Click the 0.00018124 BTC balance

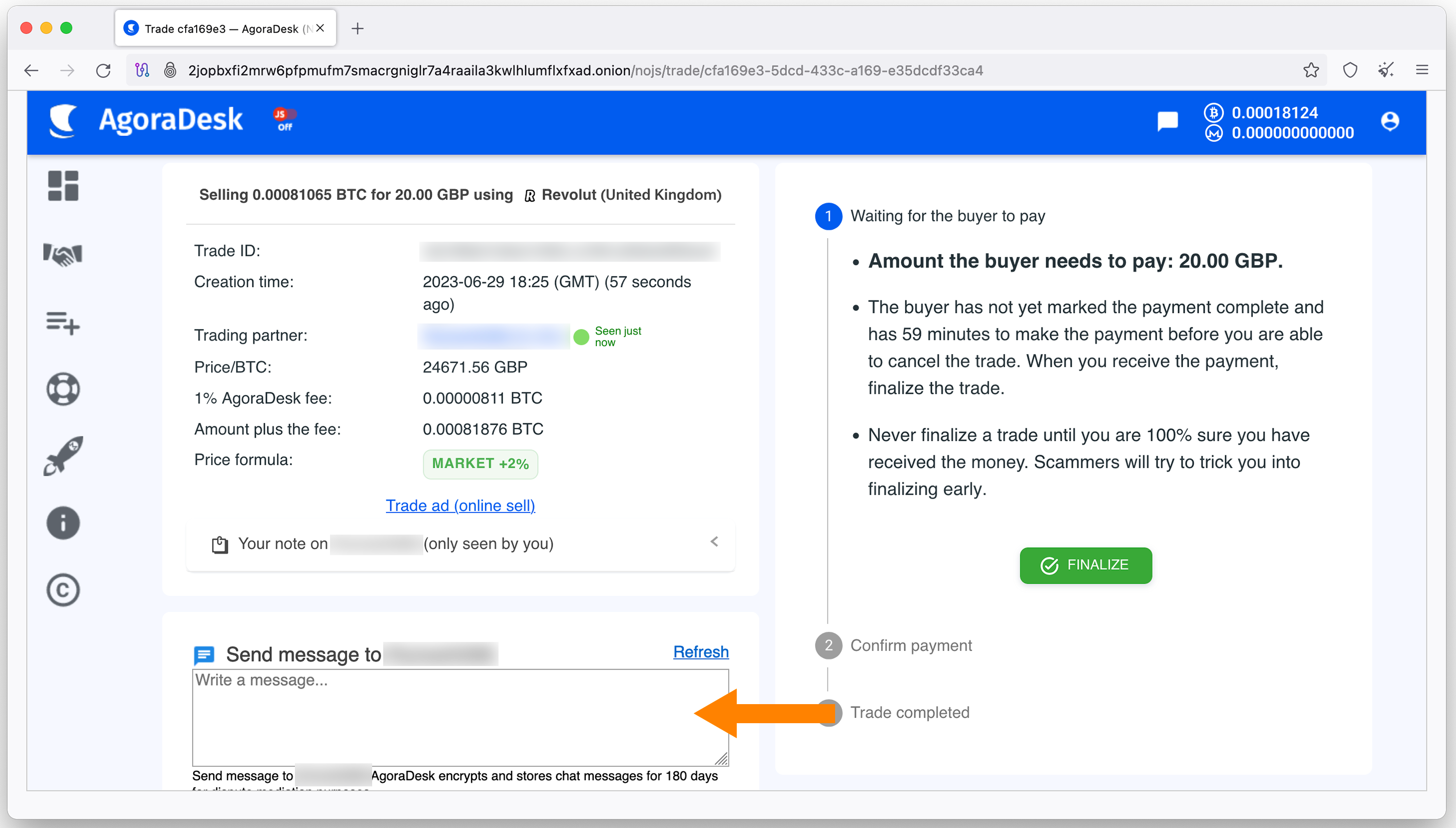tap(1274, 113)
